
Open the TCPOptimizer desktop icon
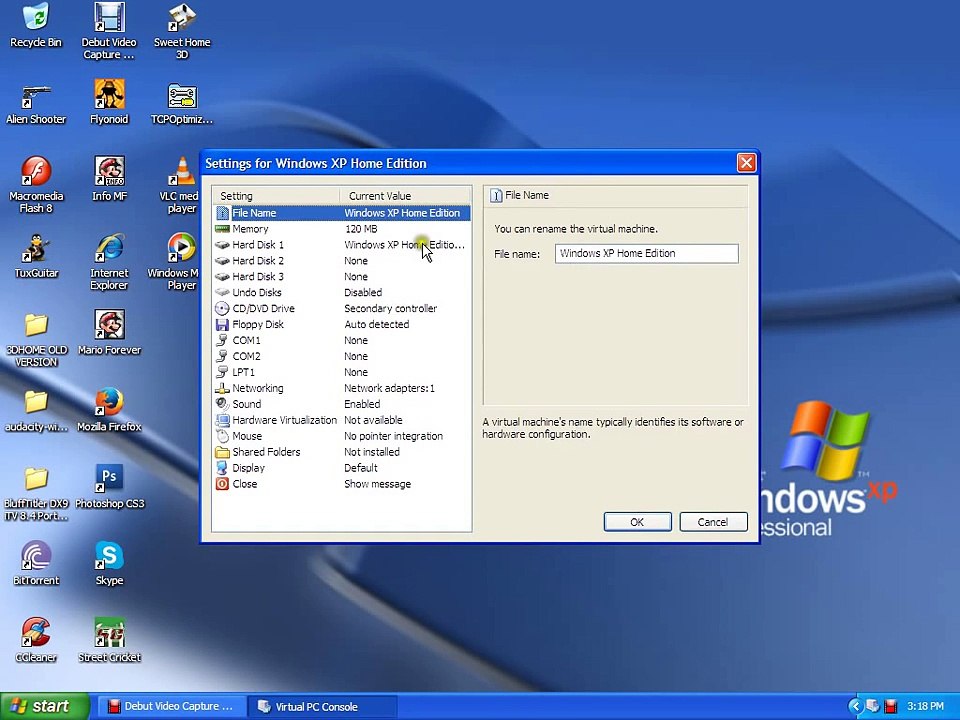coord(182,102)
